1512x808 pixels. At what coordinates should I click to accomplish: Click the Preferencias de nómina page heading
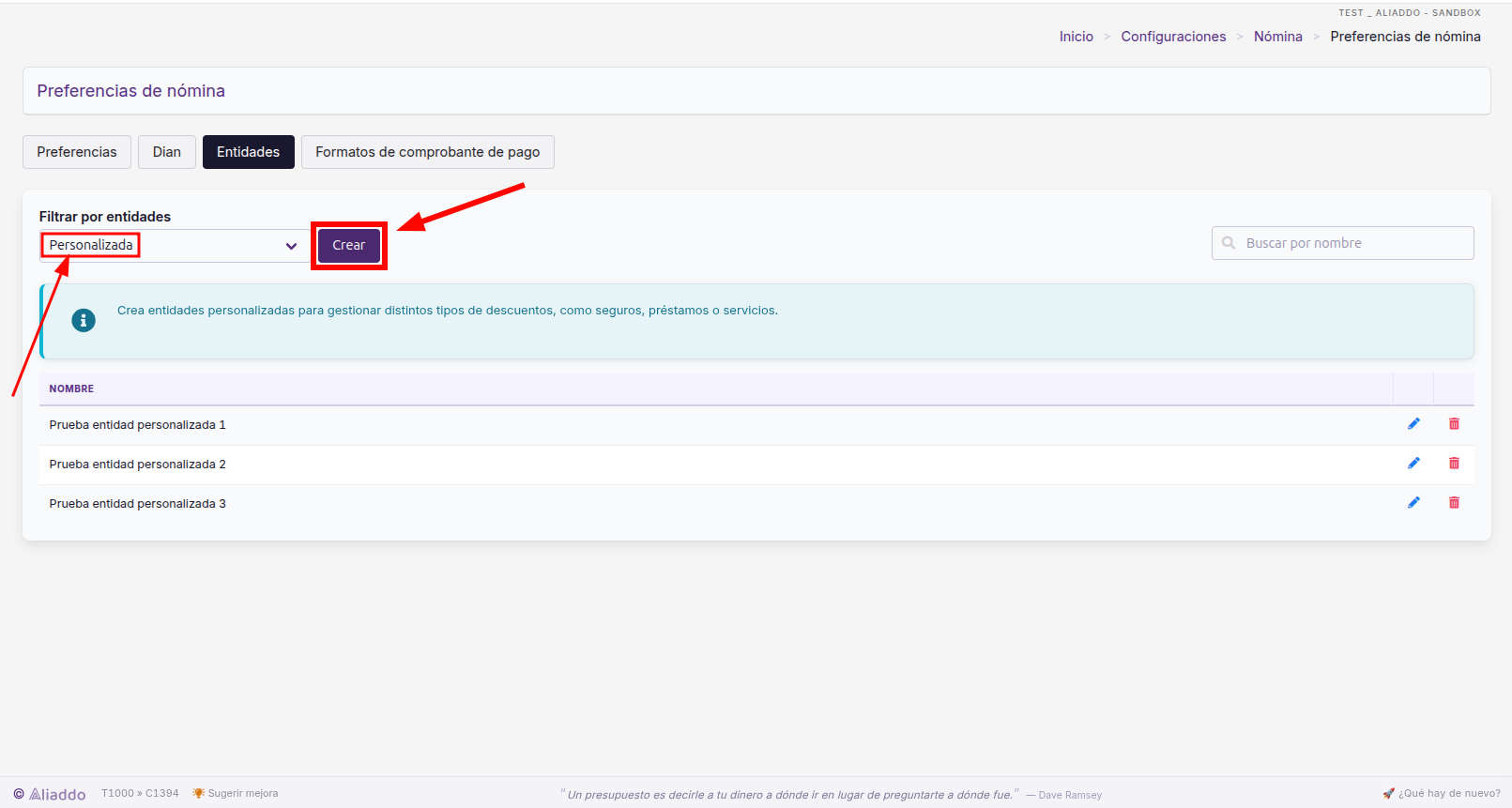[131, 91]
